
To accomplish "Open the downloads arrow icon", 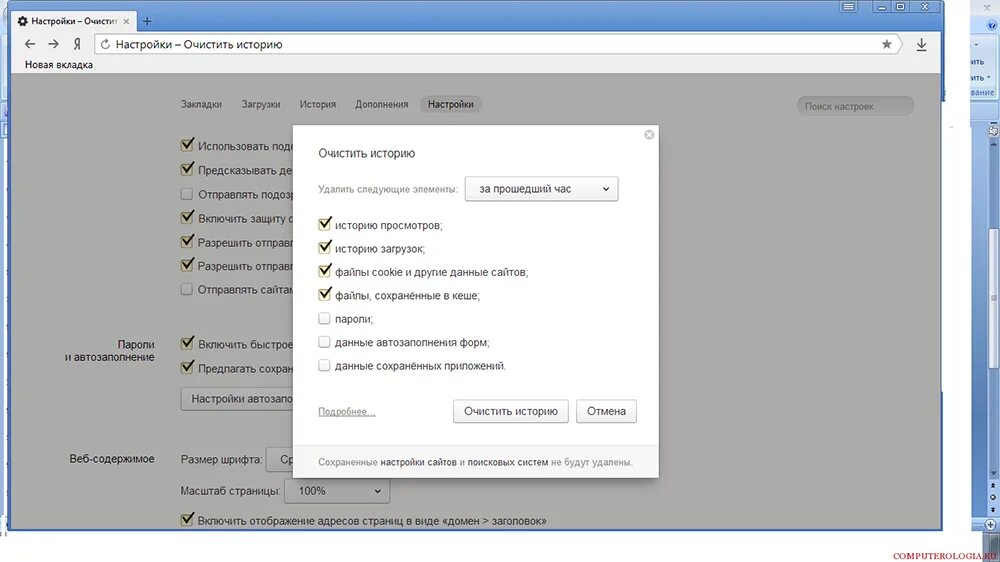I will tap(921, 45).
